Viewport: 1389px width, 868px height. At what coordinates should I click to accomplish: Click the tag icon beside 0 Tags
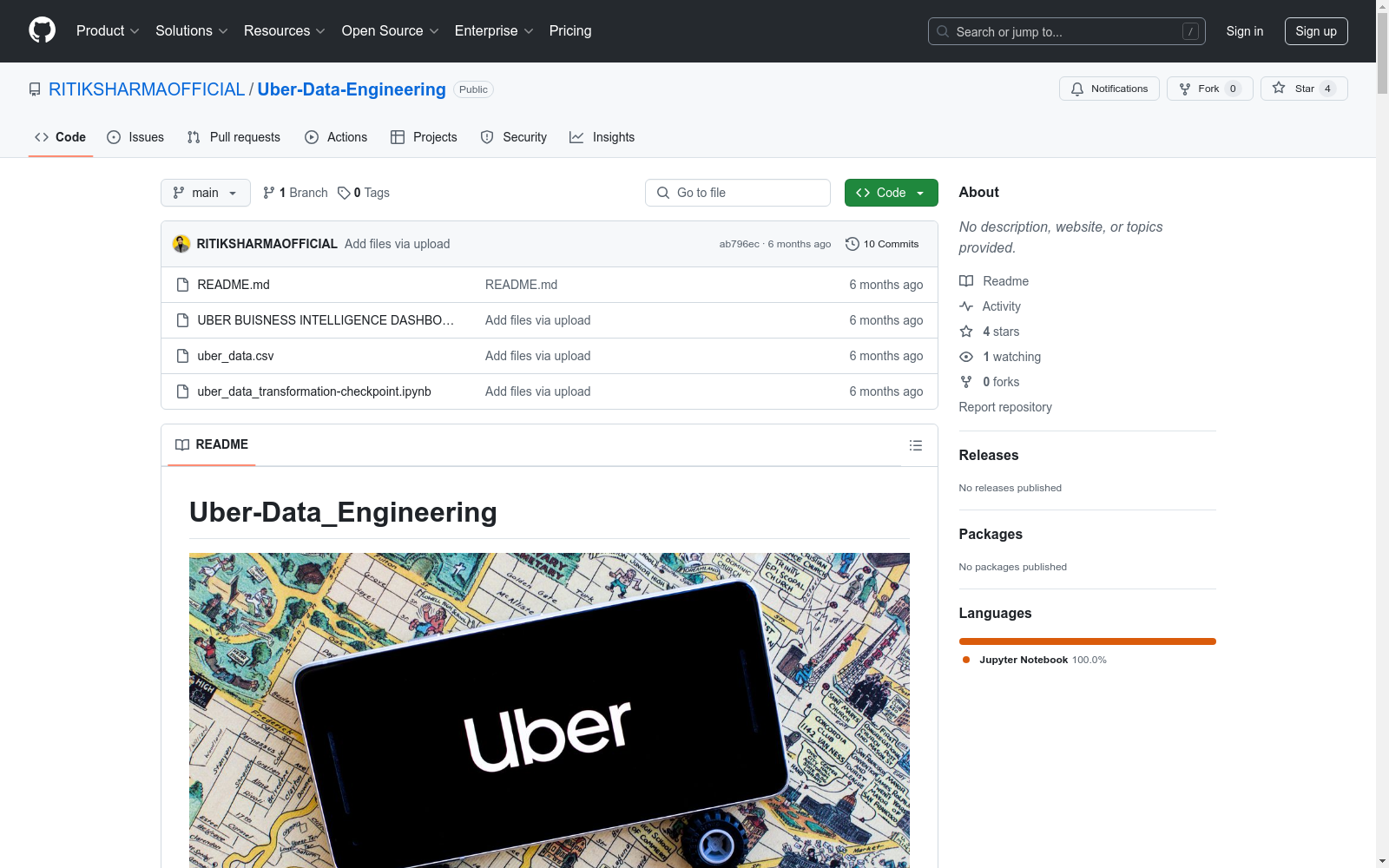point(344,193)
